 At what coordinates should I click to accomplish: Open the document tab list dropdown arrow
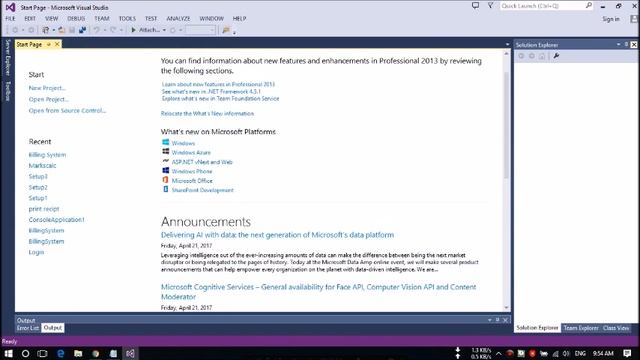point(507,44)
